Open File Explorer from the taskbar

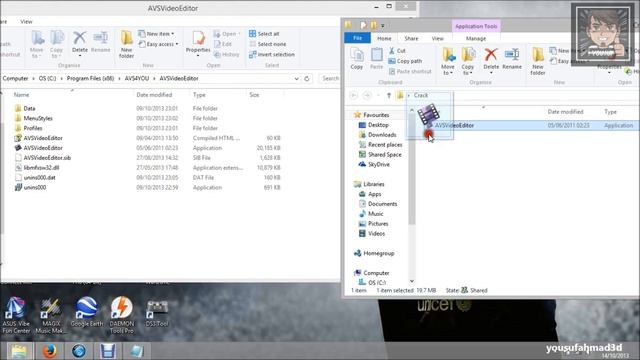click(19, 351)
